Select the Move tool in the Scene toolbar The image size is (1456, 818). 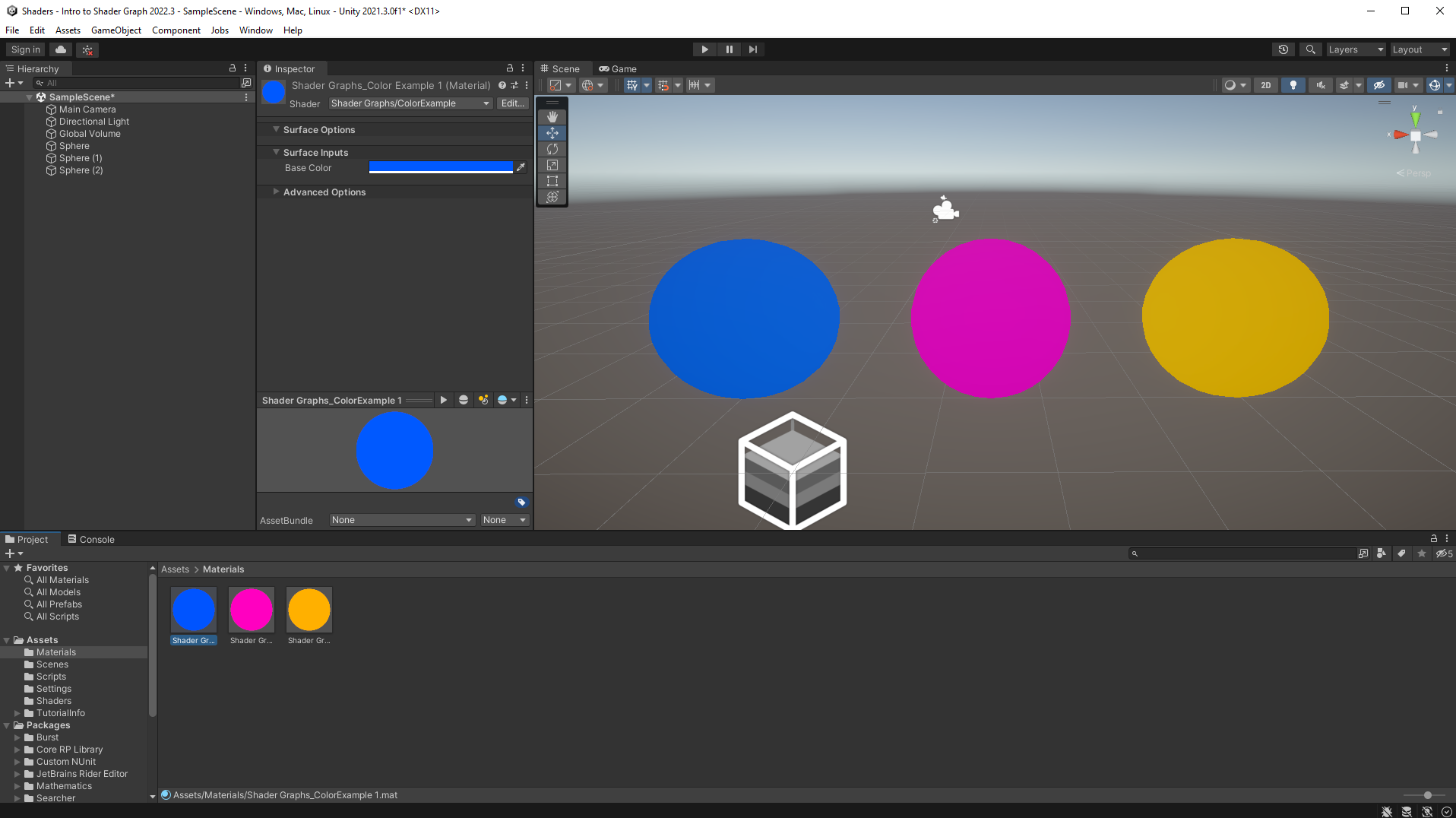pyautogui.click(x=552, y=133)
